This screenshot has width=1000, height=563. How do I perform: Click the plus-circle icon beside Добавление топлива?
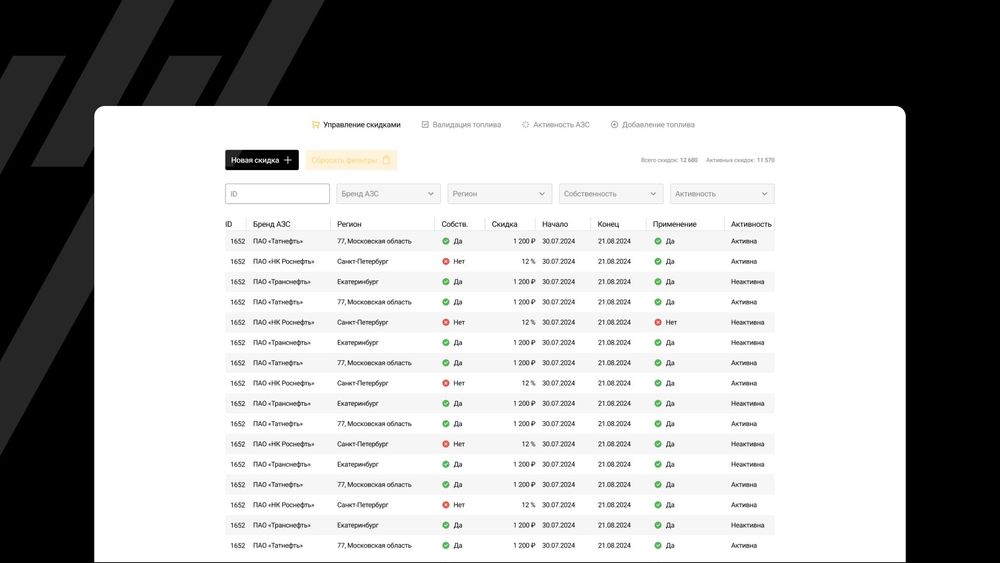pos(614,125)
